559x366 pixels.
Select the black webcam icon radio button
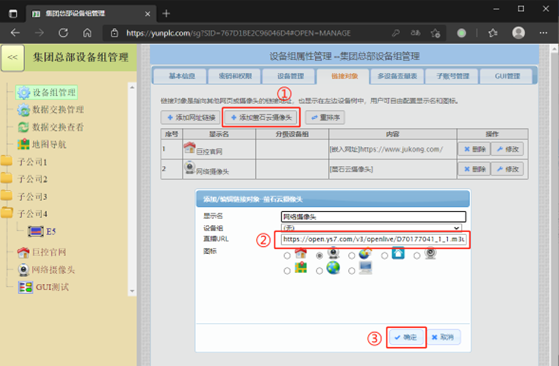point(319,256)
